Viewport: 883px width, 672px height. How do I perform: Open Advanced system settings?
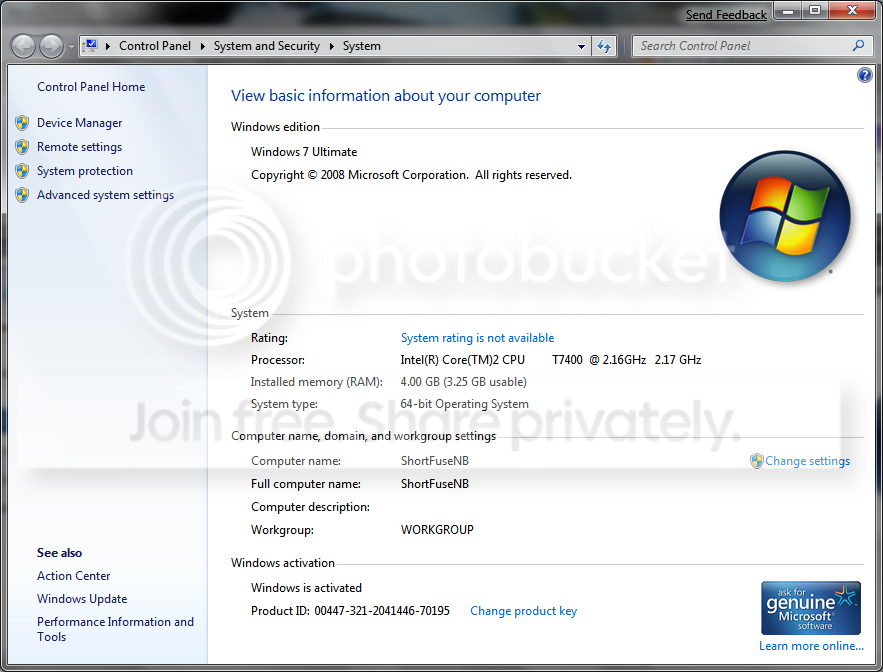click(105, 195)
